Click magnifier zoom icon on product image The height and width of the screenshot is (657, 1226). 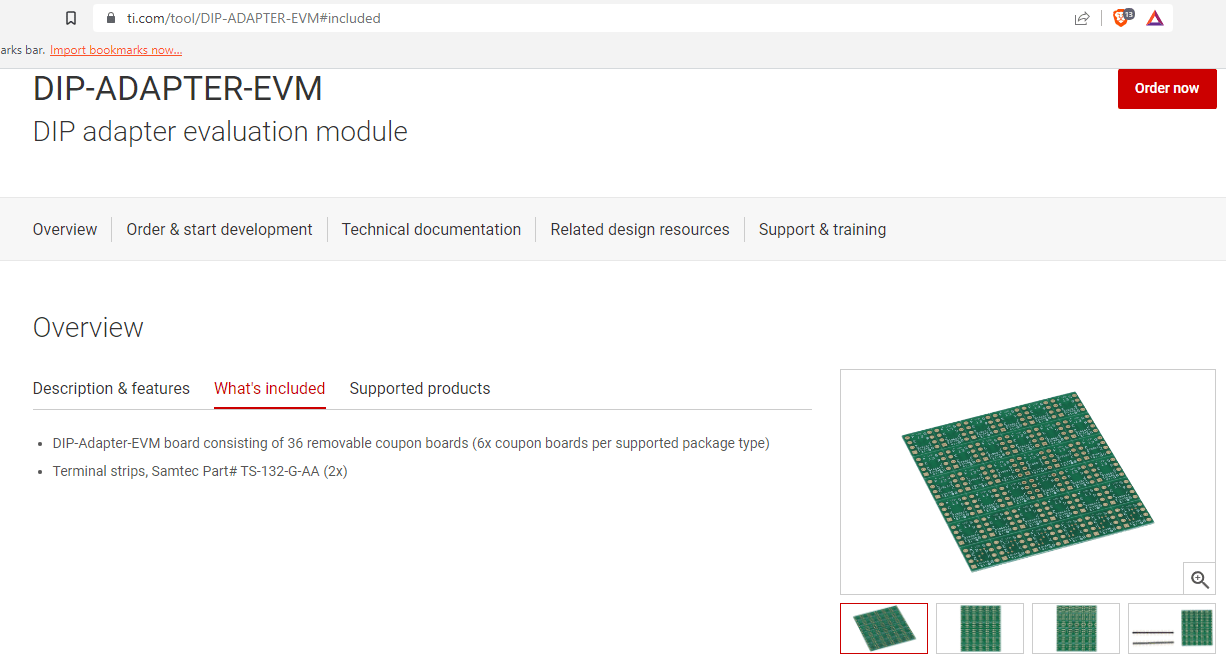[x=1200, y=579]
